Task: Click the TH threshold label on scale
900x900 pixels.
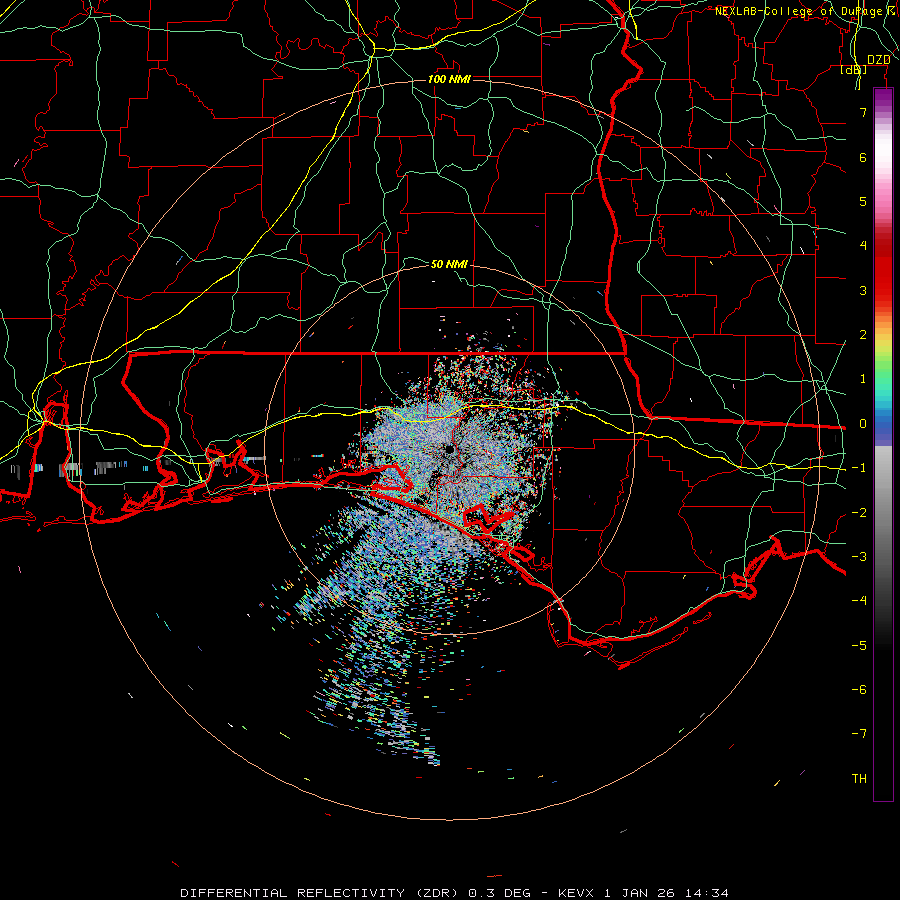Action: (859, 779)
